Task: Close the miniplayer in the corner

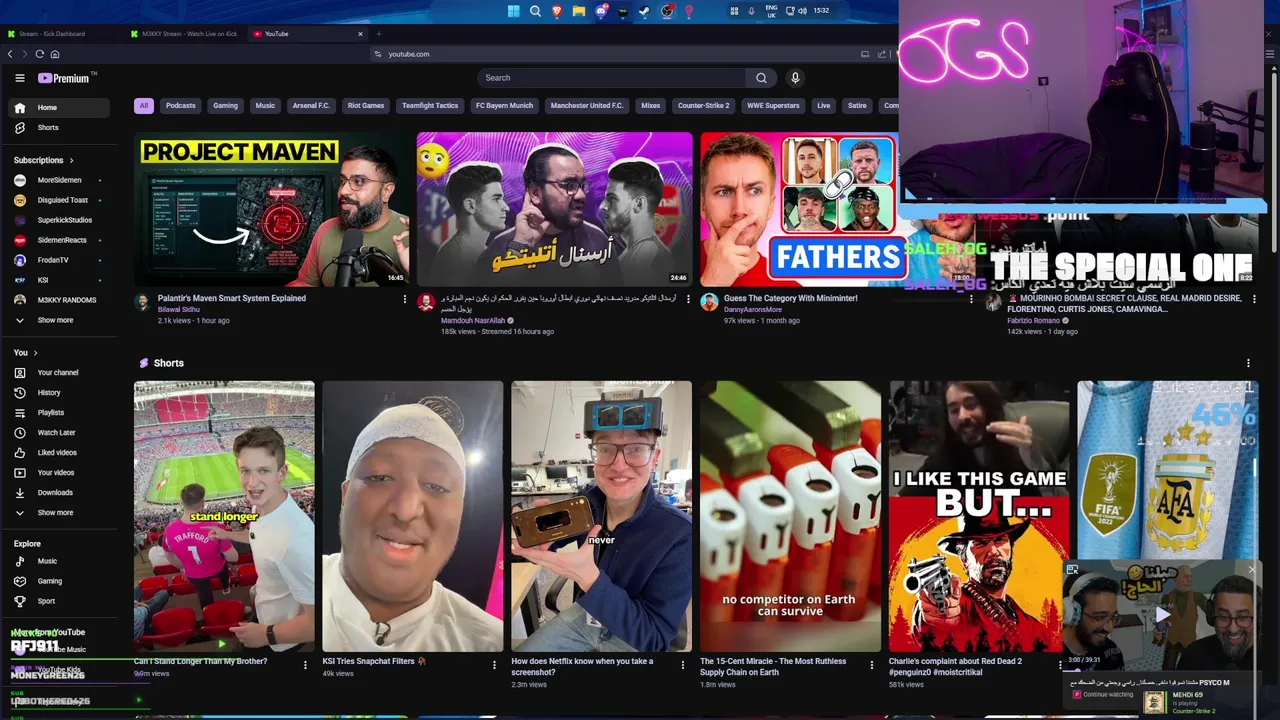Action: [x=1251, y=570]
